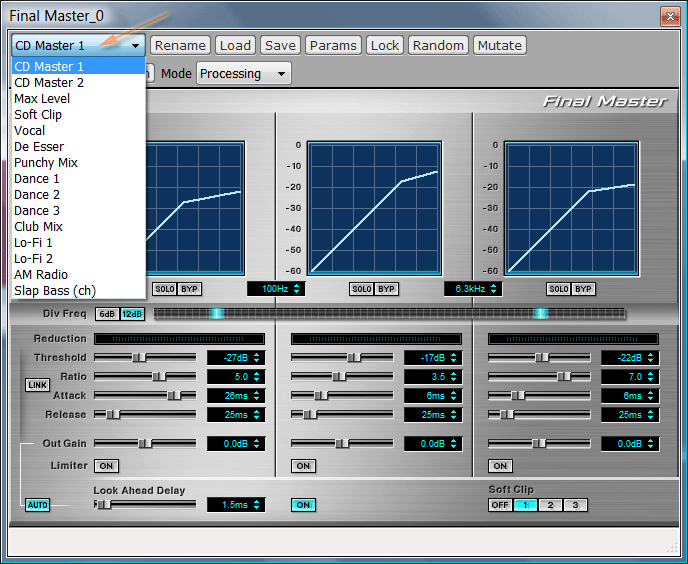The height and width of the screenshot is (564, 688).
Task: Choose Dance 1 preset
Action: (79, 179)
